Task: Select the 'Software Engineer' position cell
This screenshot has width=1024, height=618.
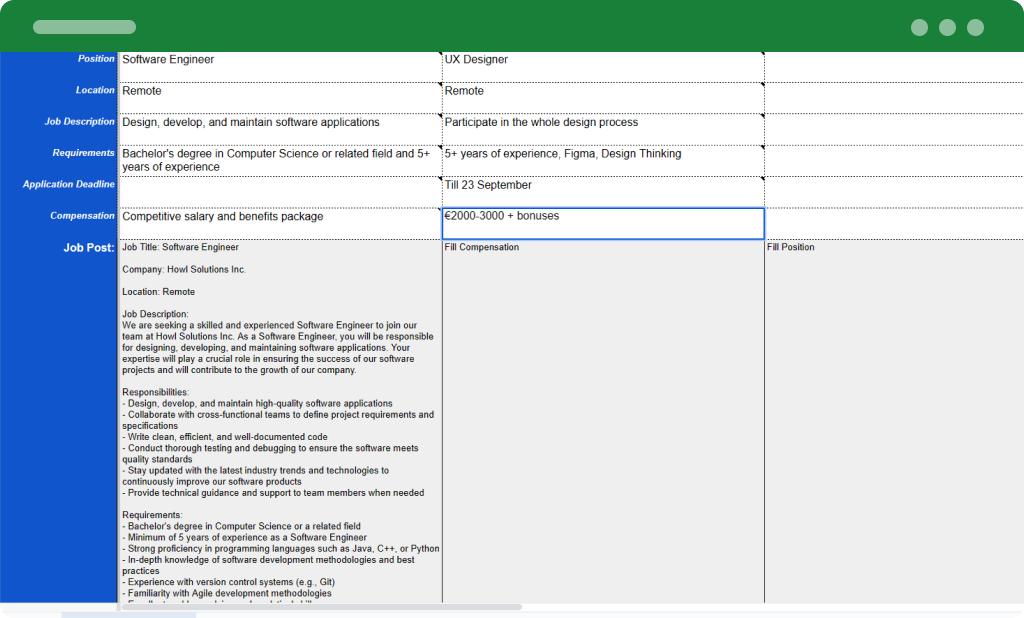Action: click(280, 67)
